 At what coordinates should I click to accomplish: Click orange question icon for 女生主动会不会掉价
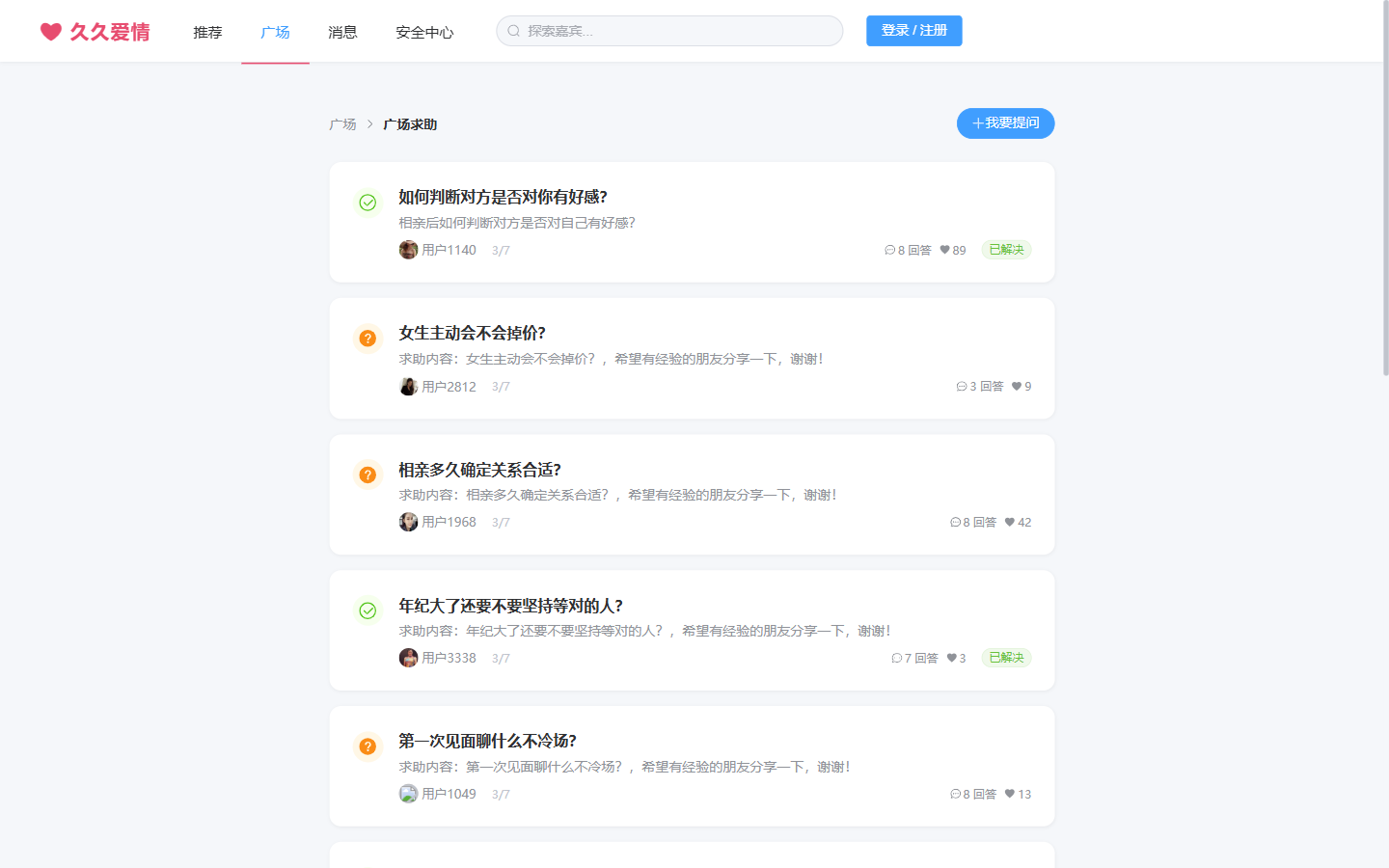pyautogui.click(x=368, y=339)
